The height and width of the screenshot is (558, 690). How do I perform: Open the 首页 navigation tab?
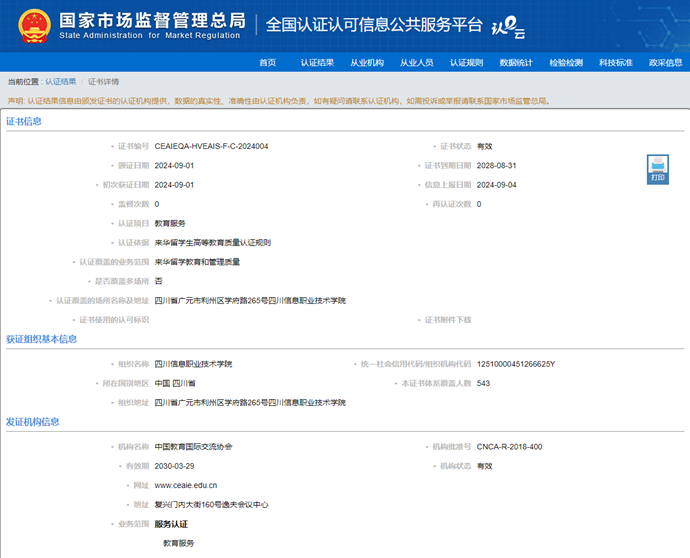(267, 62)
